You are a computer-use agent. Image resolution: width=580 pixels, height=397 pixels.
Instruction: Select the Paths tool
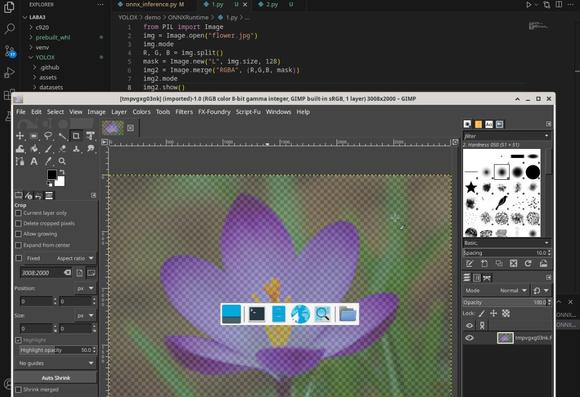(20, 161)
